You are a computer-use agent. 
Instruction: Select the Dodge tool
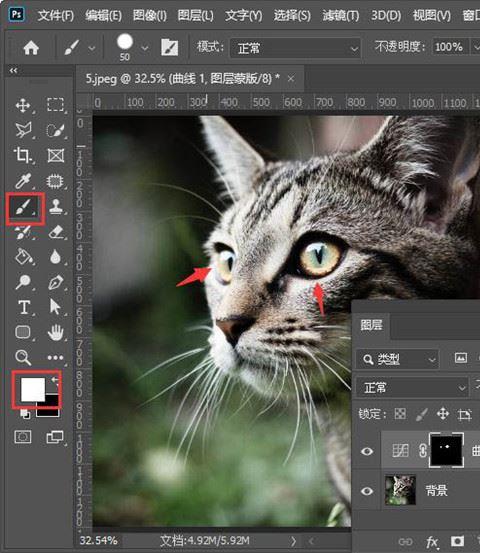click(x=23, y=282)
